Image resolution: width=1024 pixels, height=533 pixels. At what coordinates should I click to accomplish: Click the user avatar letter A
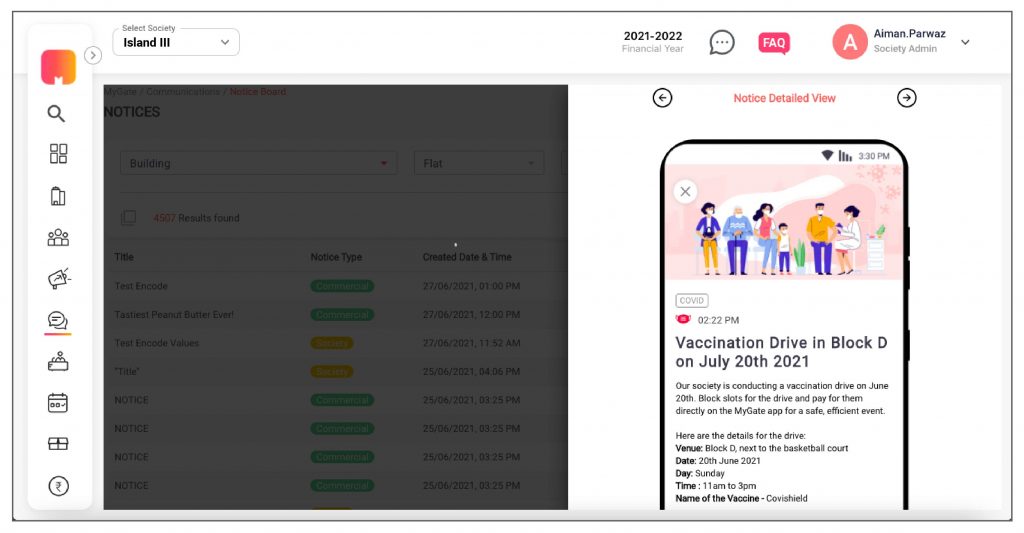[x=850, y=42]
